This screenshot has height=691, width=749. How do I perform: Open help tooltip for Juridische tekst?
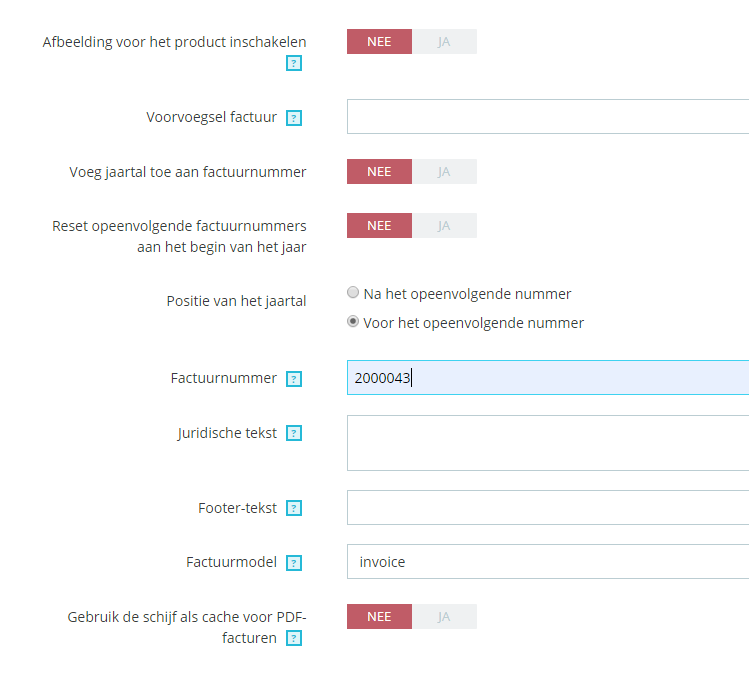[x=294, y=434]
